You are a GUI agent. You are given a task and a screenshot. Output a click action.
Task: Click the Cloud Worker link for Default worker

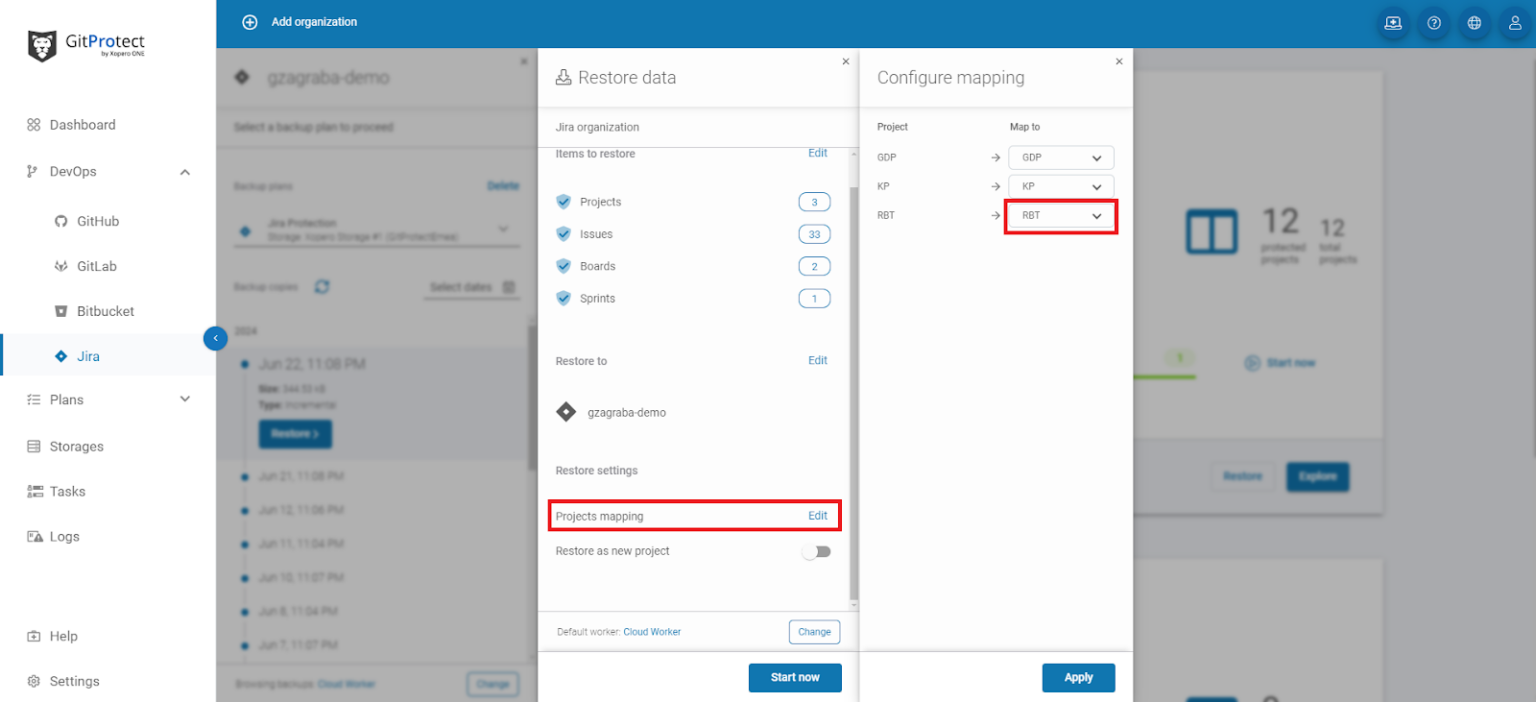[x=652, y=632]
